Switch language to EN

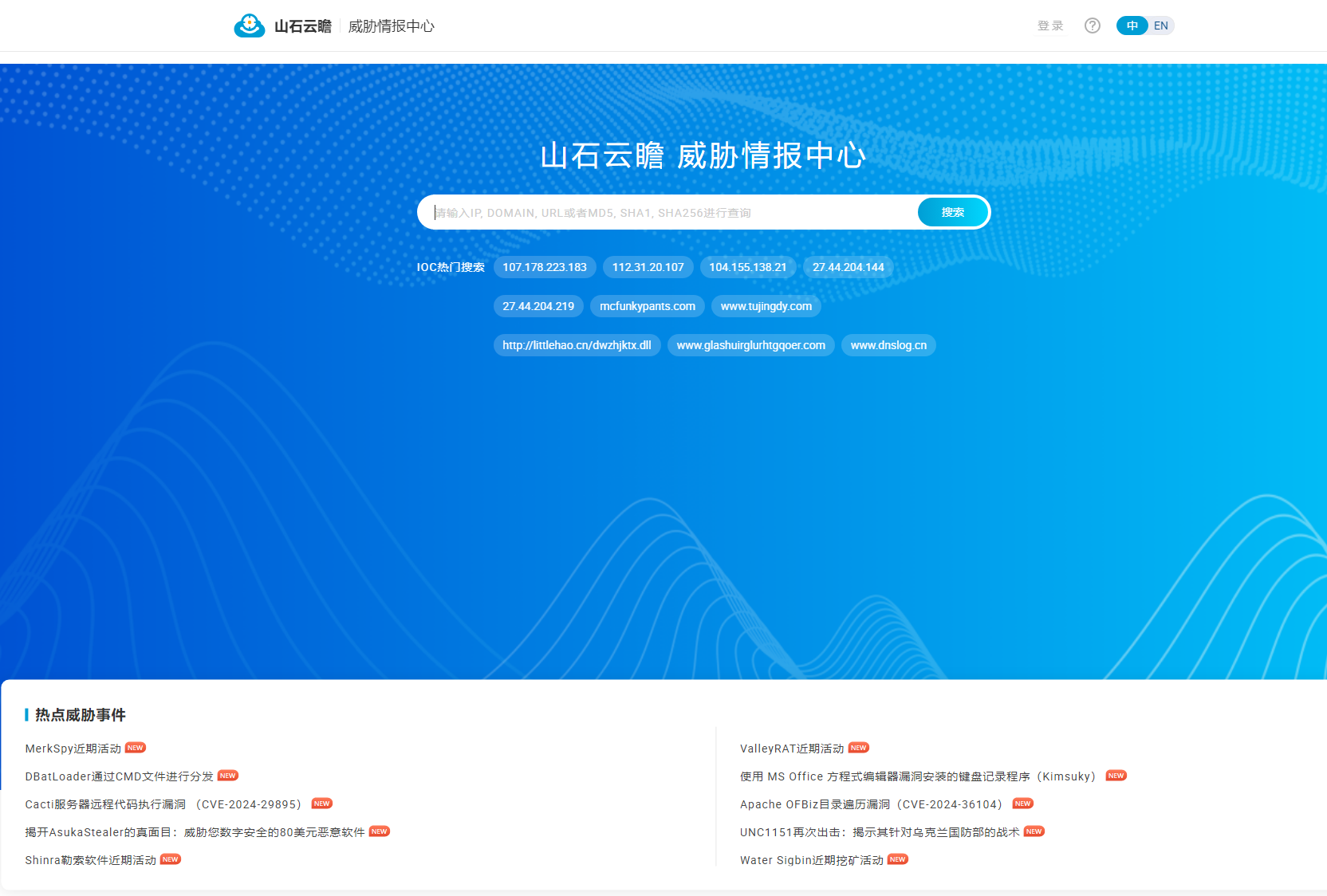click(1160, 25)
